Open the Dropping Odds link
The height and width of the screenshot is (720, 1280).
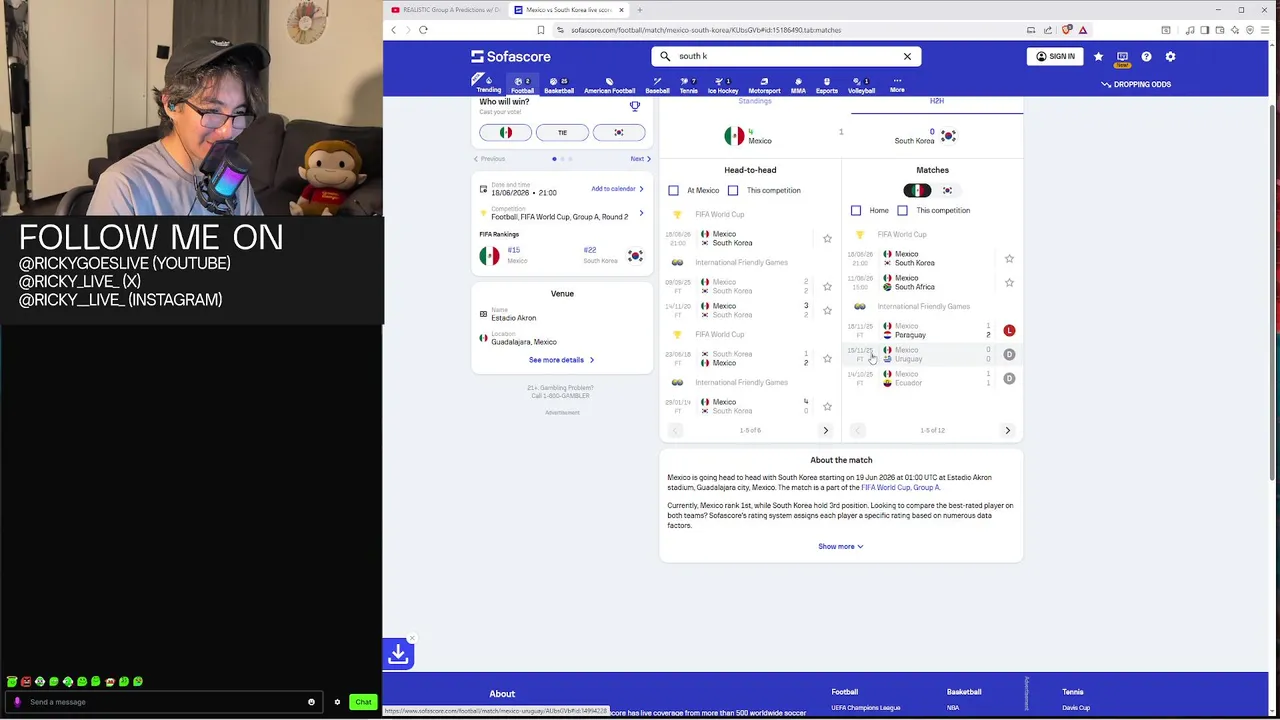(1136, 85)
